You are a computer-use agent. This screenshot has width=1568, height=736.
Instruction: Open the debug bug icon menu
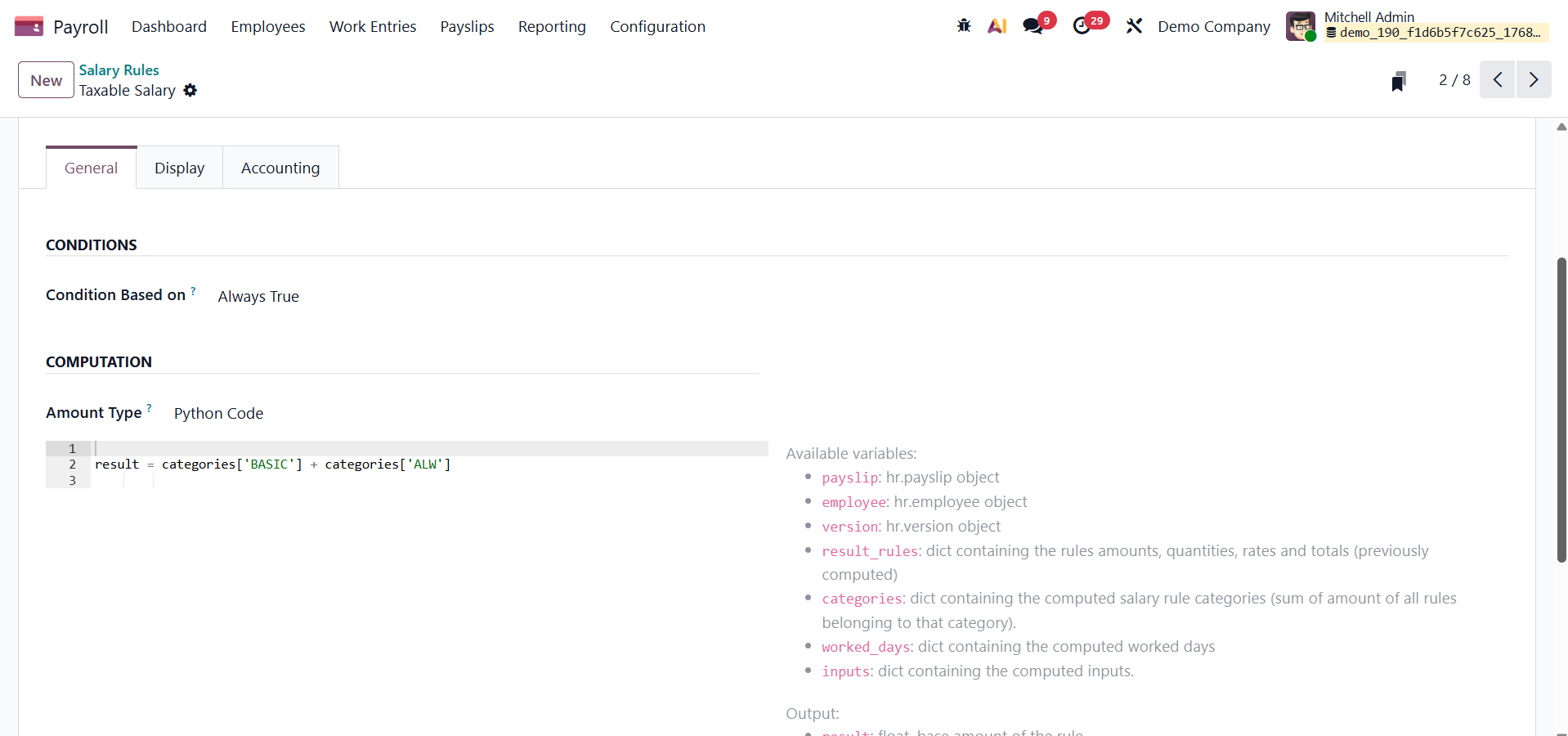click(x=964, y=26)
